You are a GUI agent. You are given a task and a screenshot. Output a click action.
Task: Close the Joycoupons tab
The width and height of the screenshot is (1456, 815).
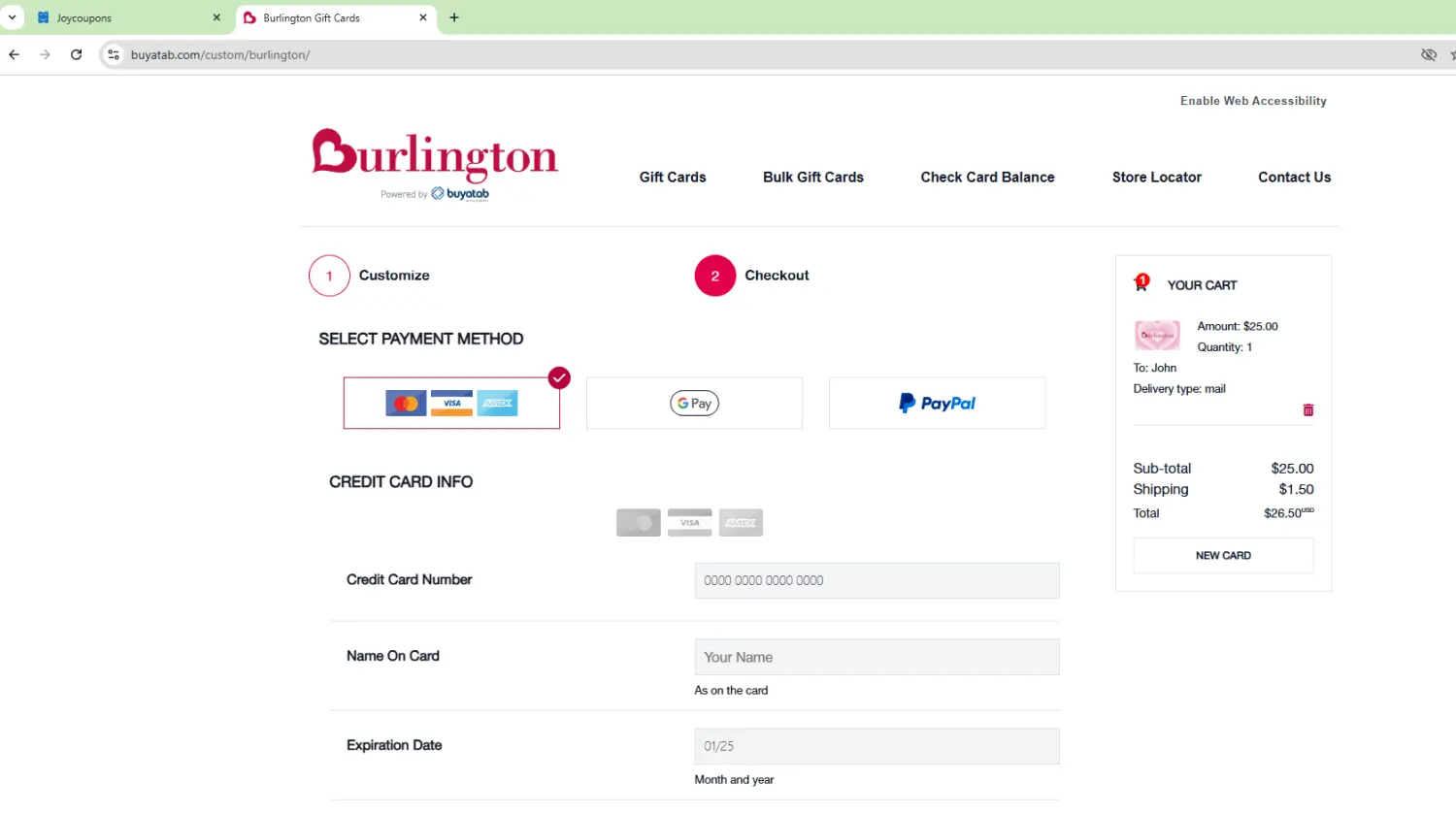point(216,17)
